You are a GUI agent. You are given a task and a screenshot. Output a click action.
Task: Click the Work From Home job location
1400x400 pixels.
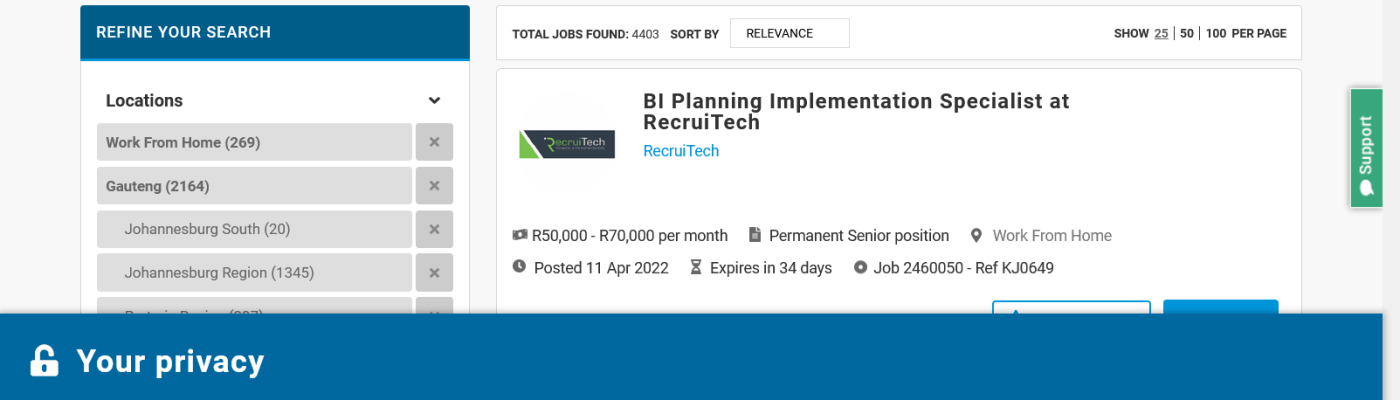pos(1052,236)
